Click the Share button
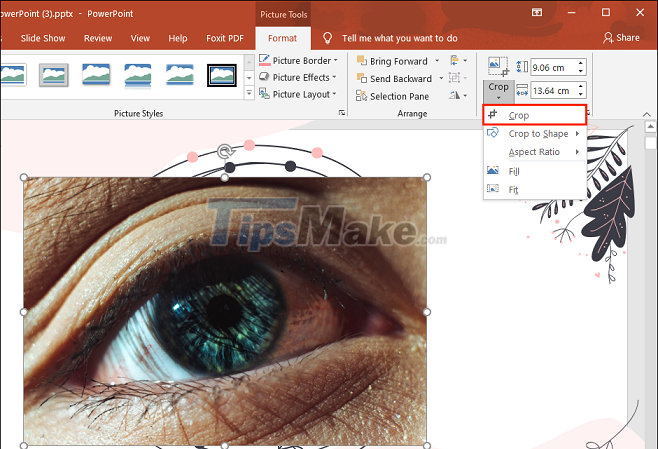 point(621,38)
